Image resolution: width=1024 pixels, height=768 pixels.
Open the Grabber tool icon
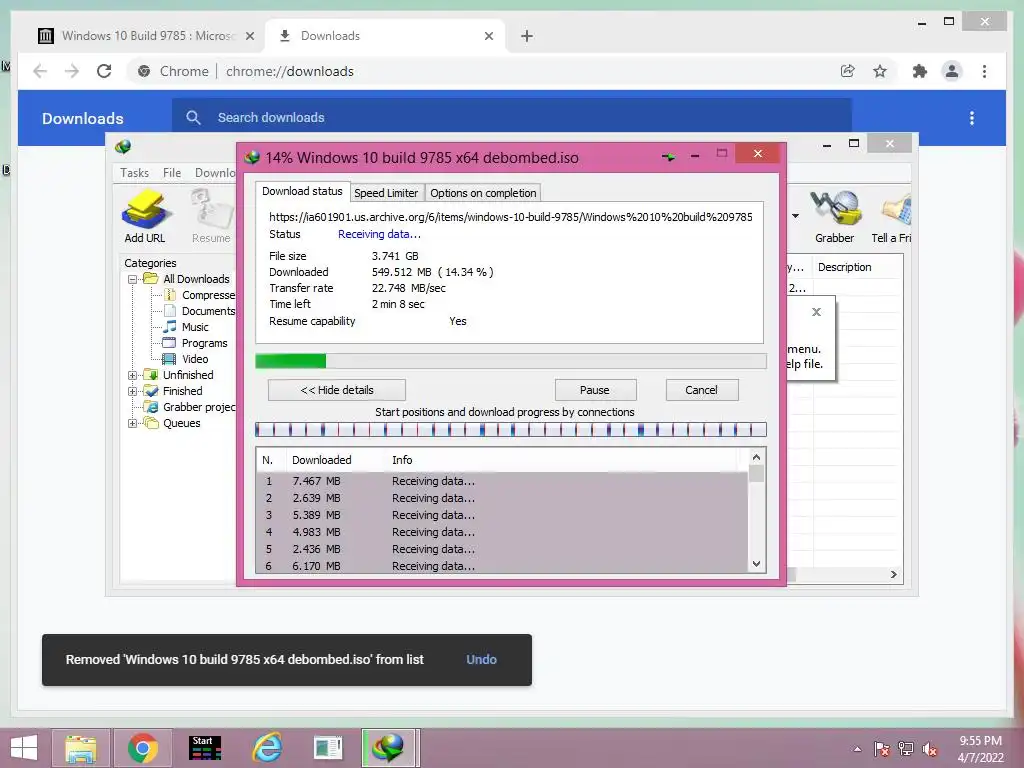pyautogui.click(x=835, y=216)
